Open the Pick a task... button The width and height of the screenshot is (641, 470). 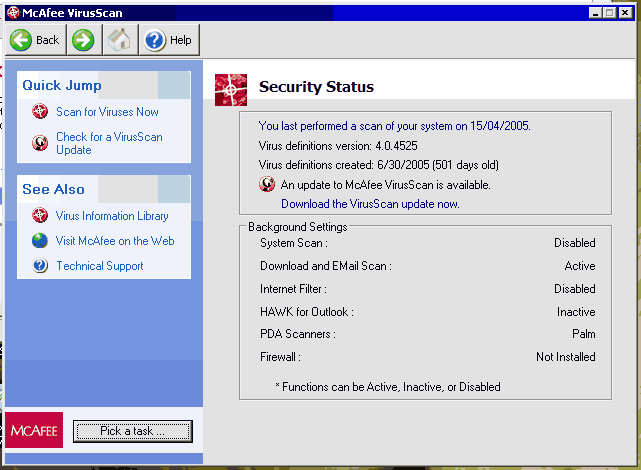tap(132, 431)
